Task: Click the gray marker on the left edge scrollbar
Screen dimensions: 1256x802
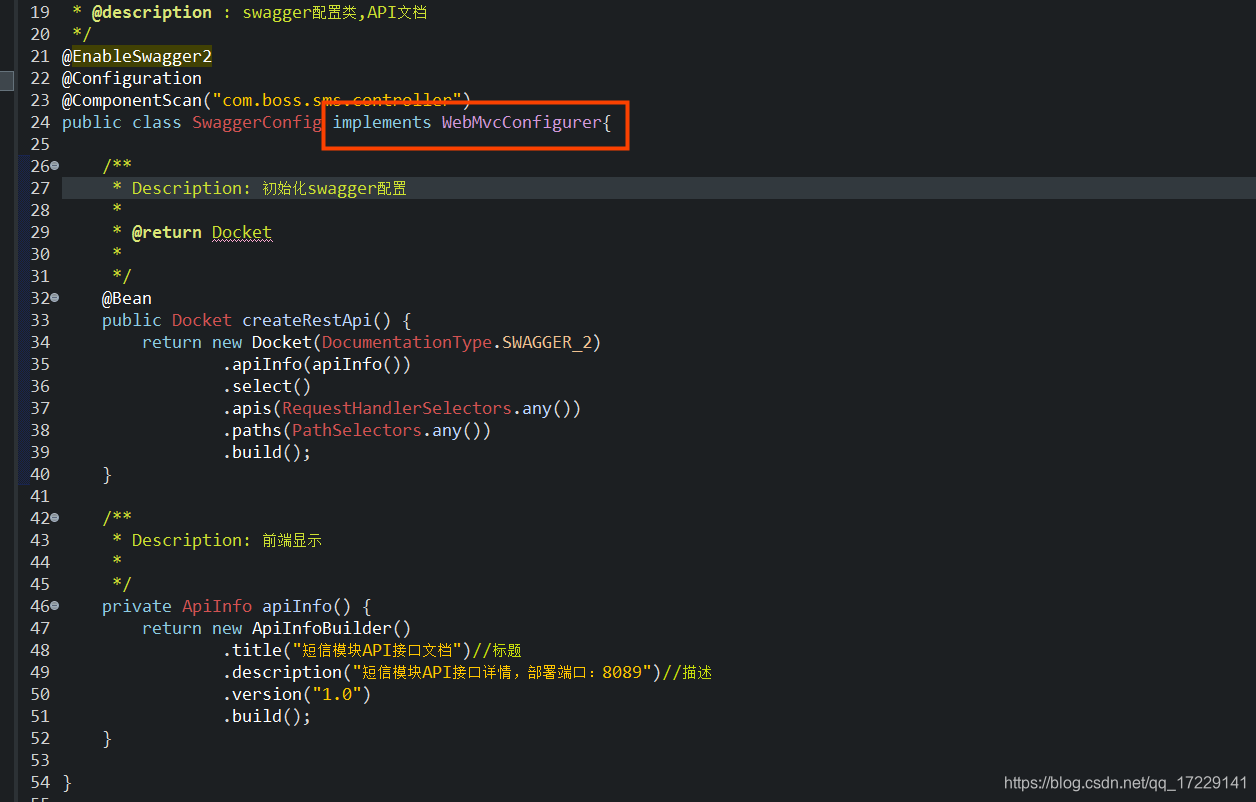Action: click(4, 80)
